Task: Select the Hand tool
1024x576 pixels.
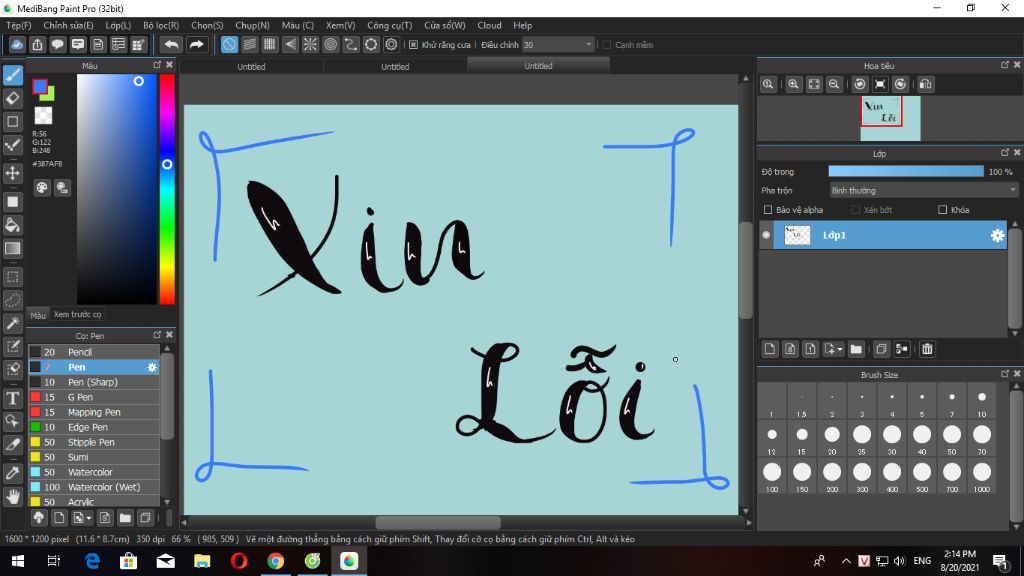Action: point(13,497)
